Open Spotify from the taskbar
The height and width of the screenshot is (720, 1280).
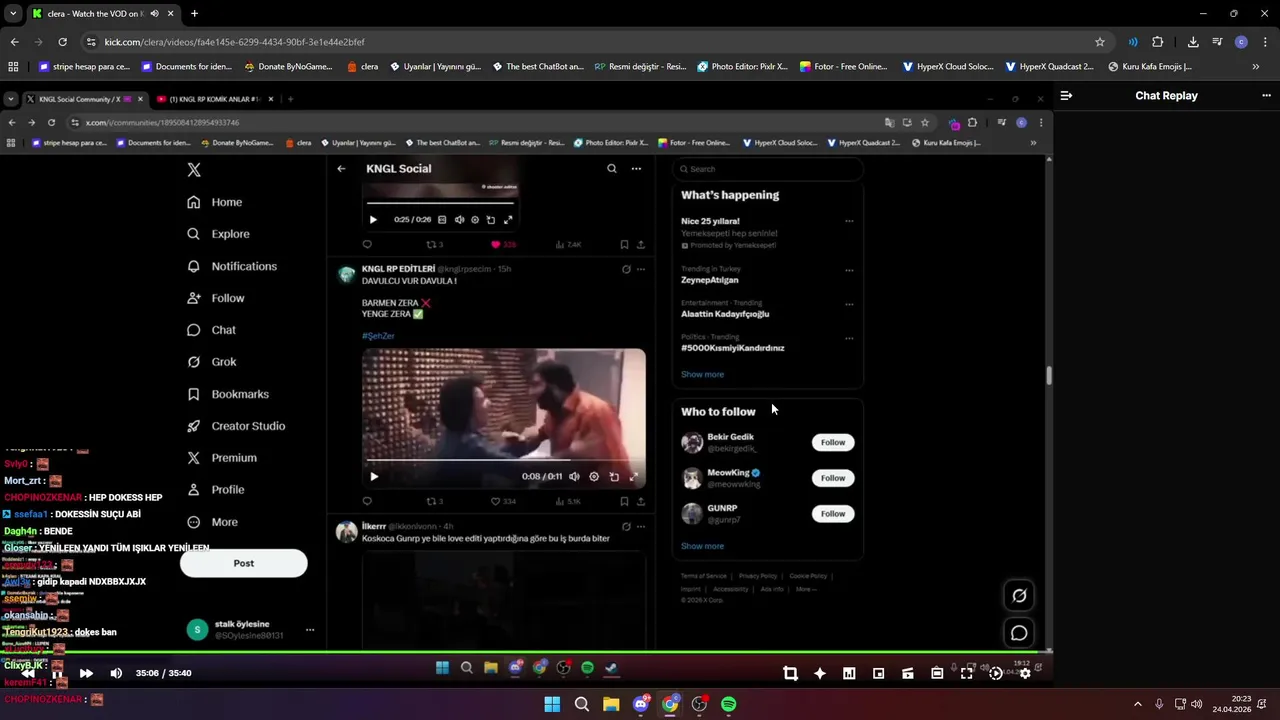coord(729,704)
